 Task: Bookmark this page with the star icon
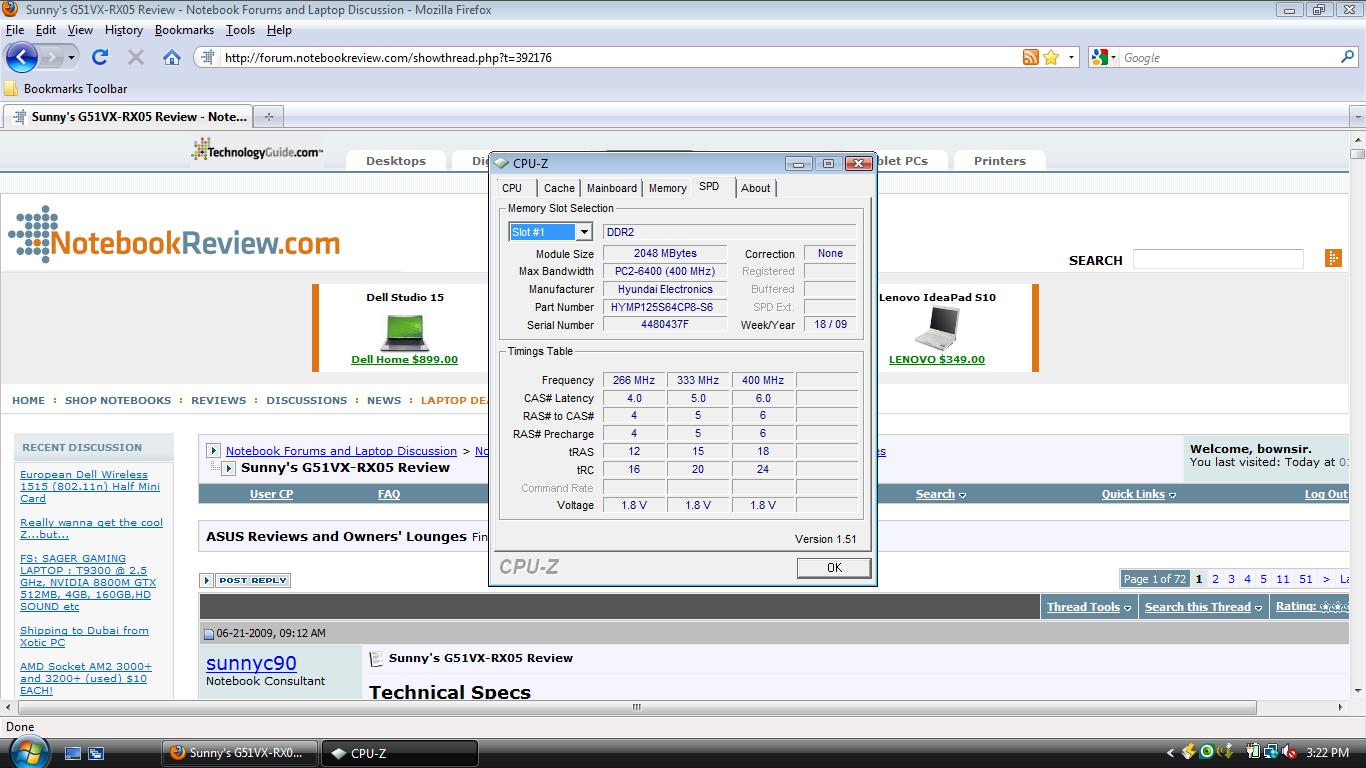pyautogui.click(x=1051, y=57)
